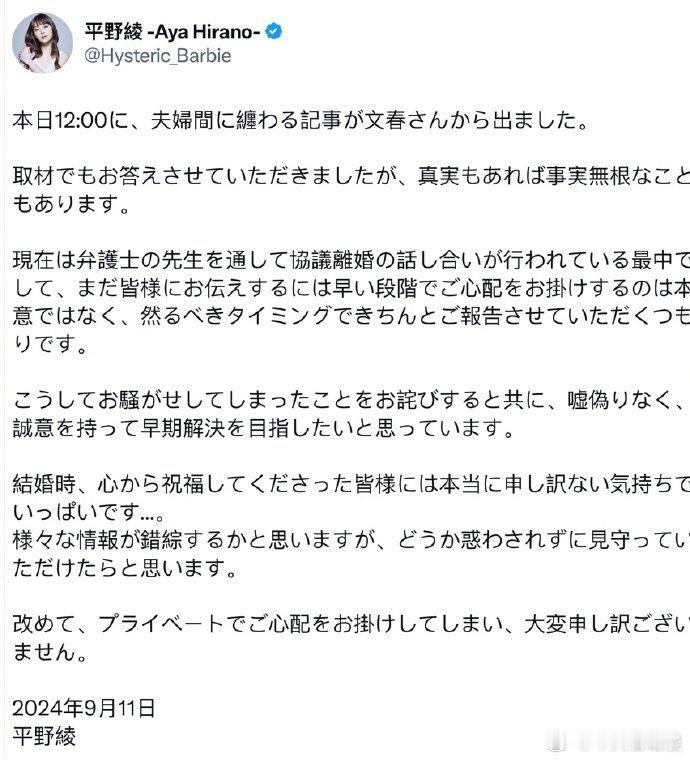The height and width of the screenshot is (760, 690).
Task: Visit the @Hysteric_Barbie handle link
Action: 157,56
